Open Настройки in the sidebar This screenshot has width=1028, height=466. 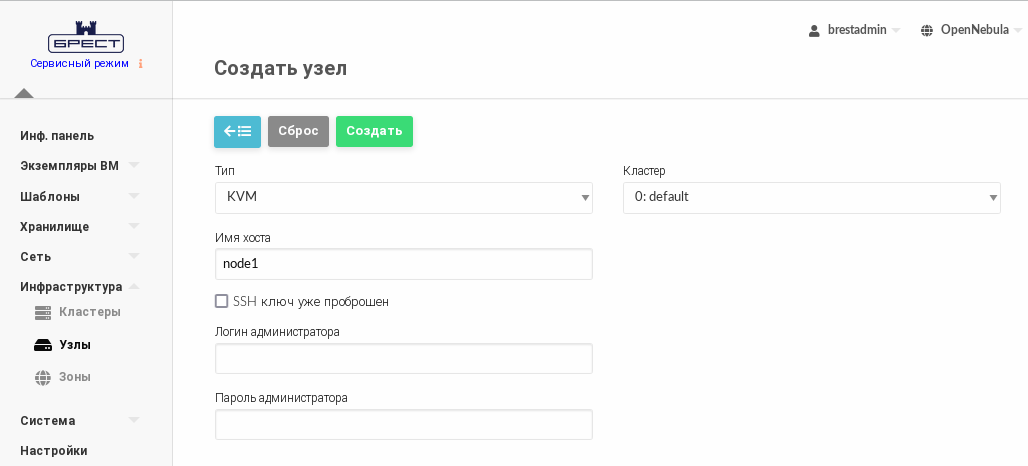(x=54, y=451)
